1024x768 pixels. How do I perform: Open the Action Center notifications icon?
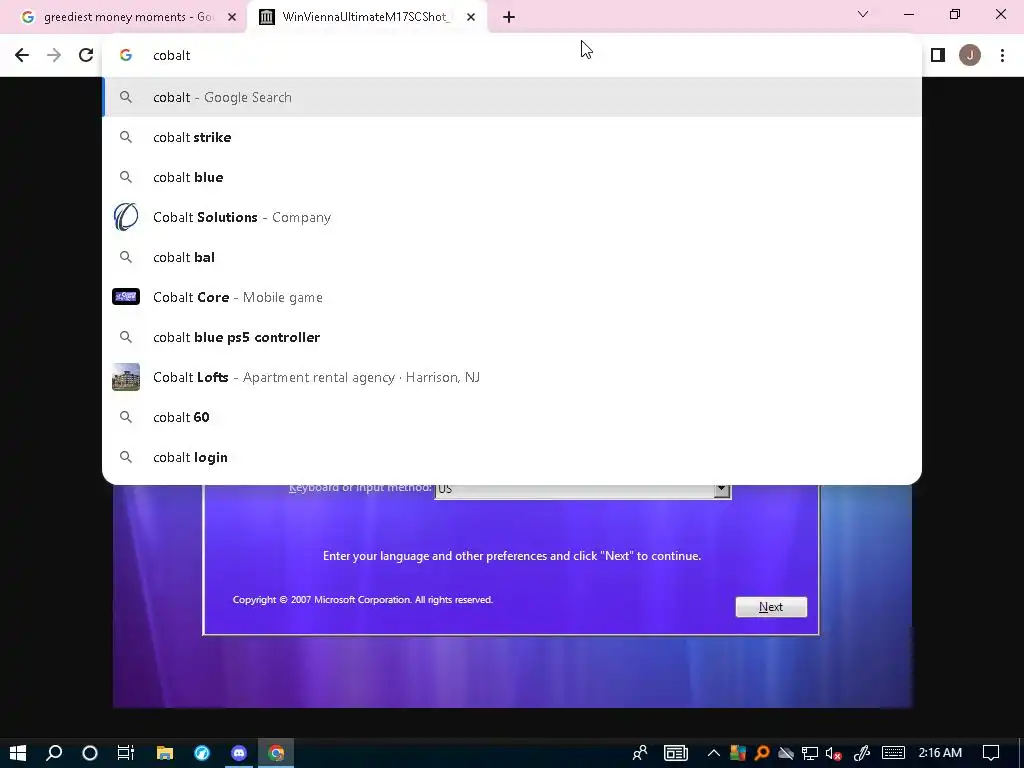(991, 753)
